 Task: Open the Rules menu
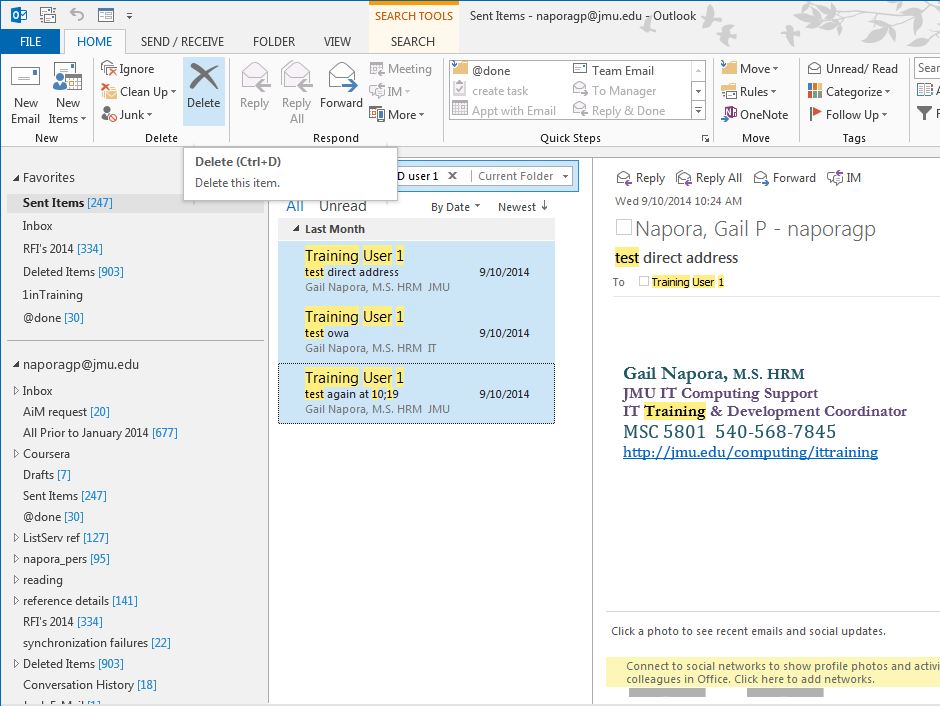(x=748, y=92)
